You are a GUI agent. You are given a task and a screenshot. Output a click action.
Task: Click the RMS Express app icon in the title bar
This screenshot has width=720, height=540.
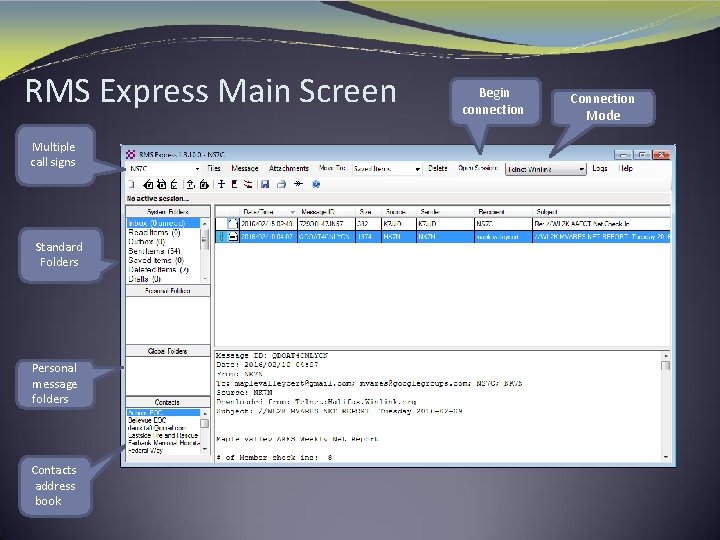click(131, 154)
